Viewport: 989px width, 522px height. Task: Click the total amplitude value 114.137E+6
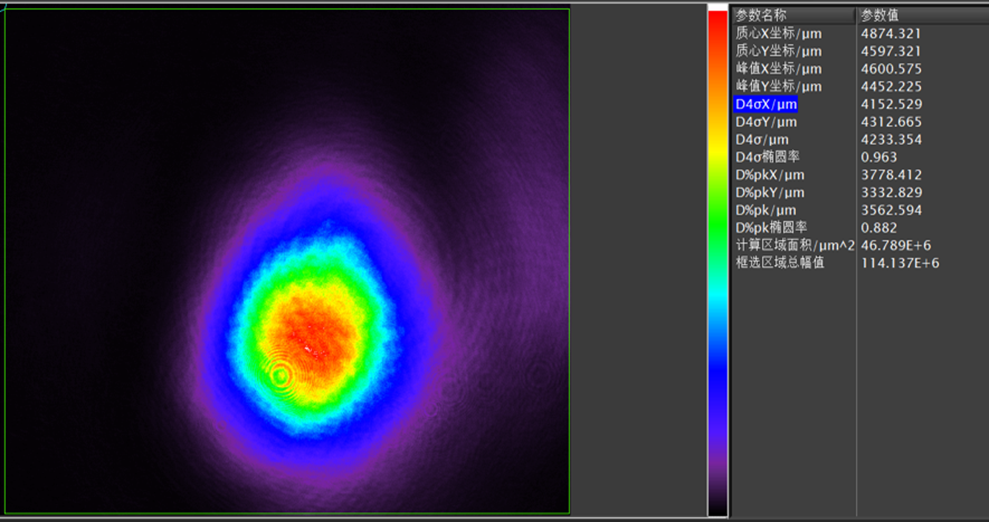[x=900, y=263]
